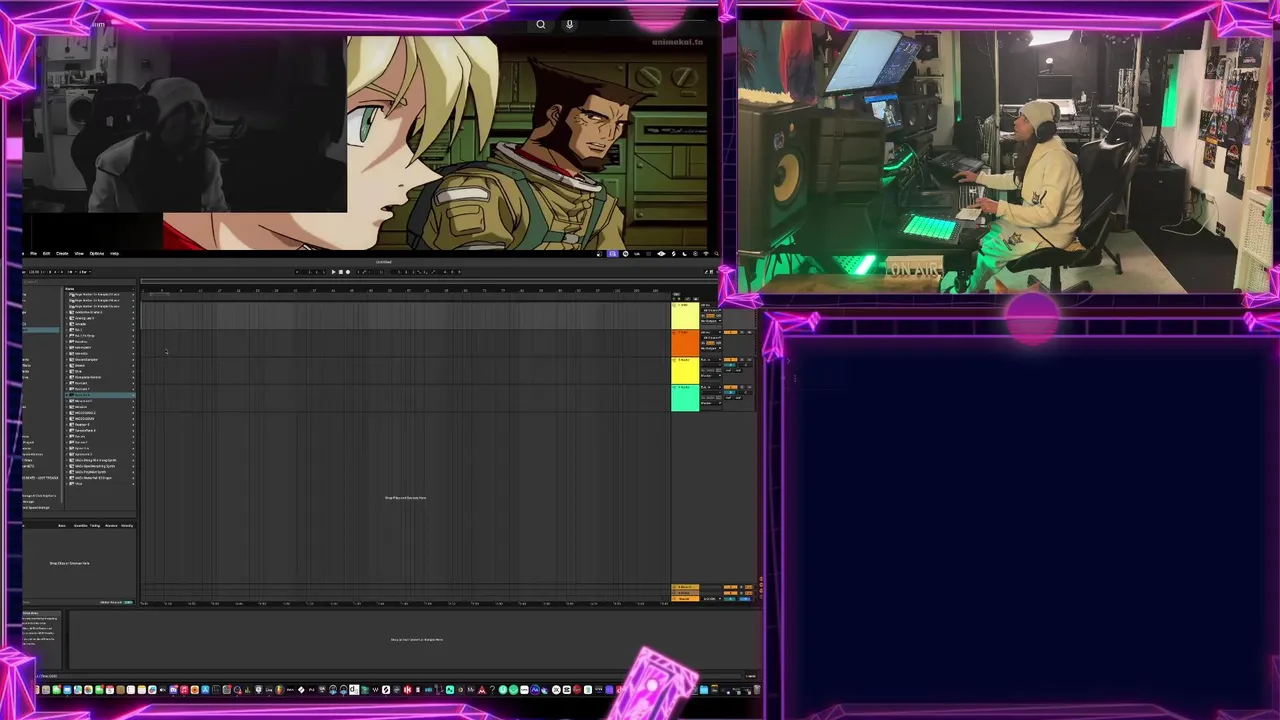This screenshot has width=1280, height=720.
Task: Click the Wi-Fi icon in the macOS menu bar
Action: pyautogui.click(x=706, y=254)
